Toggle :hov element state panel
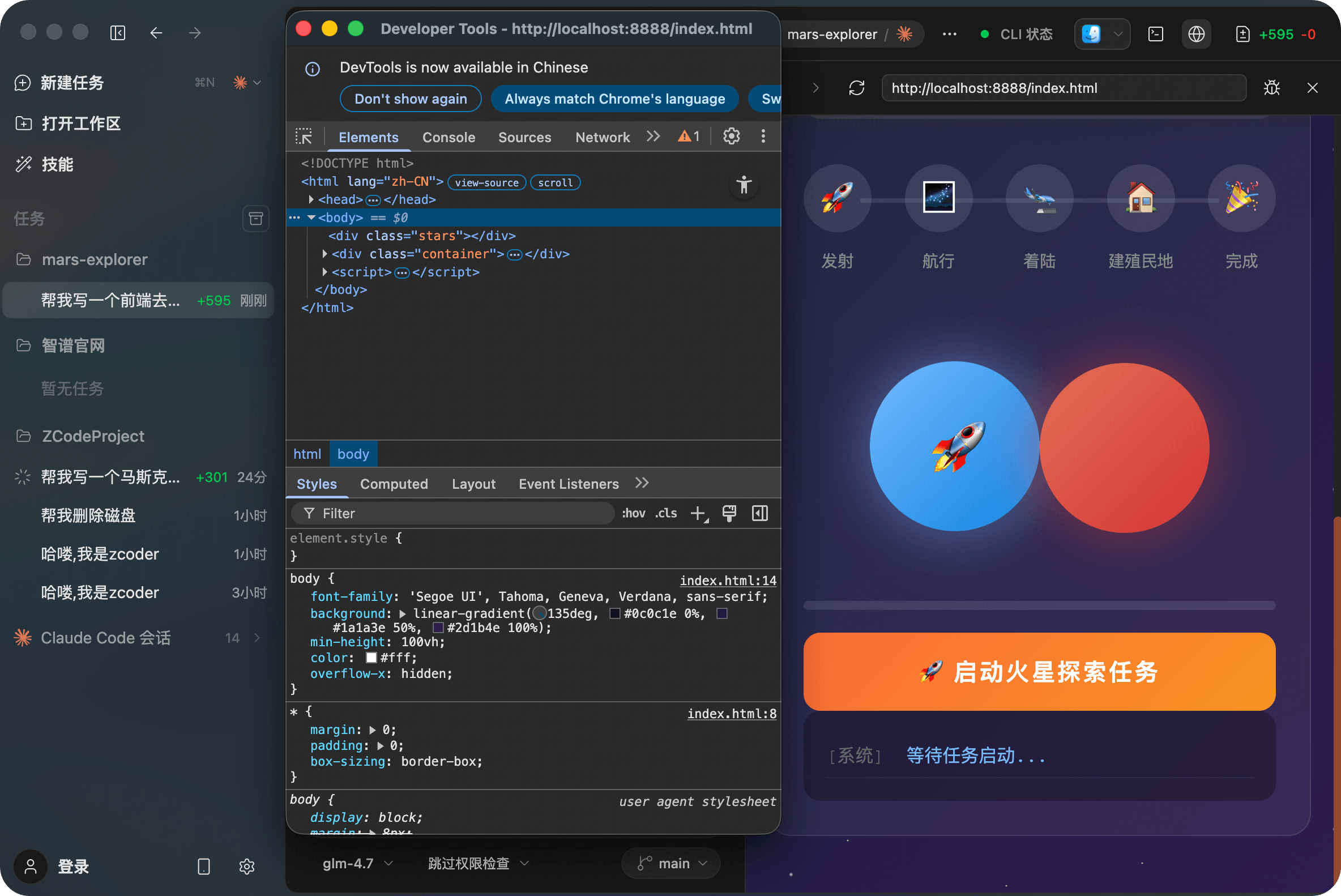Screen dimensions: 1341x896 click(633, 513)
